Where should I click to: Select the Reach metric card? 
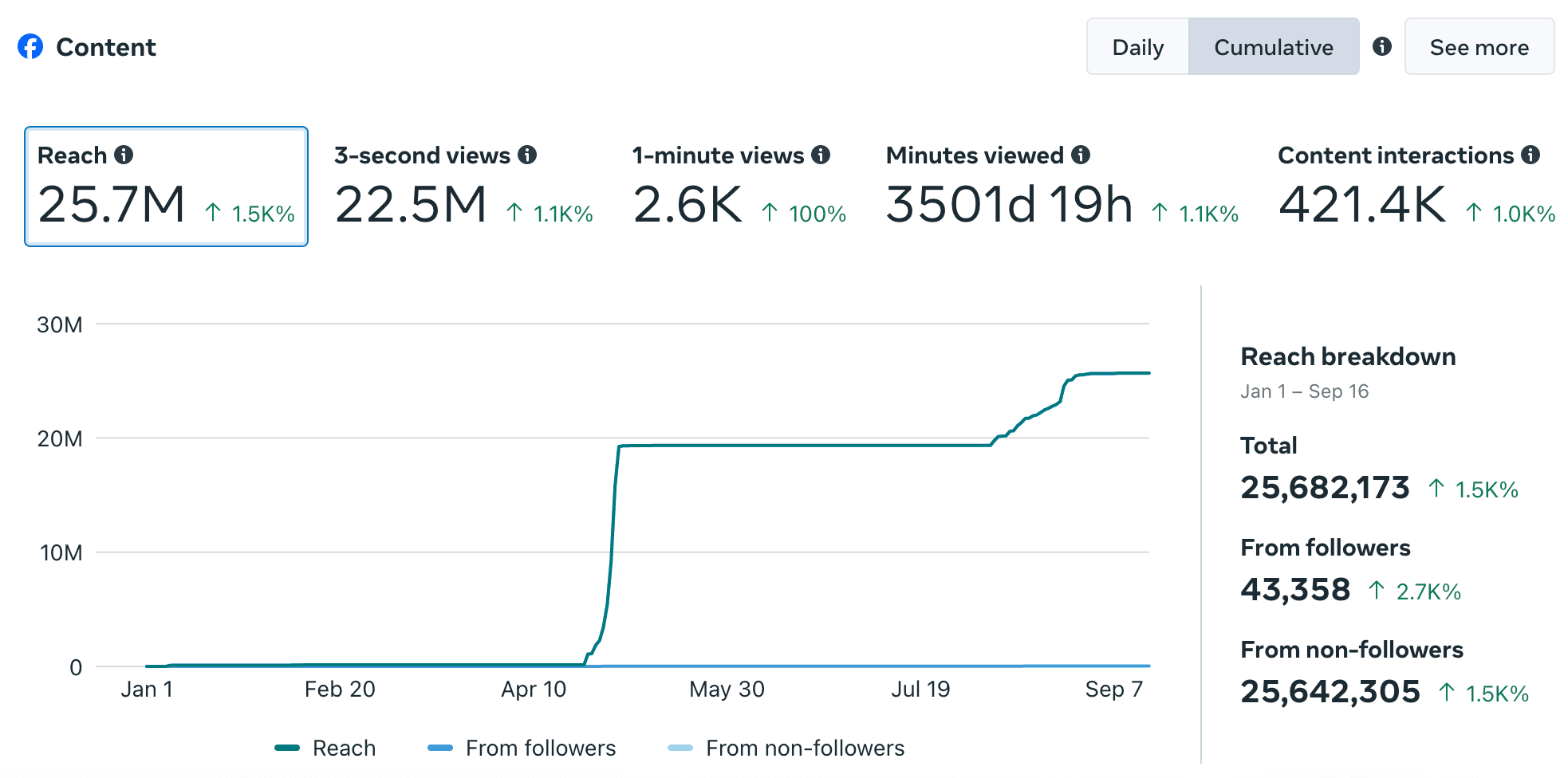pyautogui.click(x=166, y=187)
